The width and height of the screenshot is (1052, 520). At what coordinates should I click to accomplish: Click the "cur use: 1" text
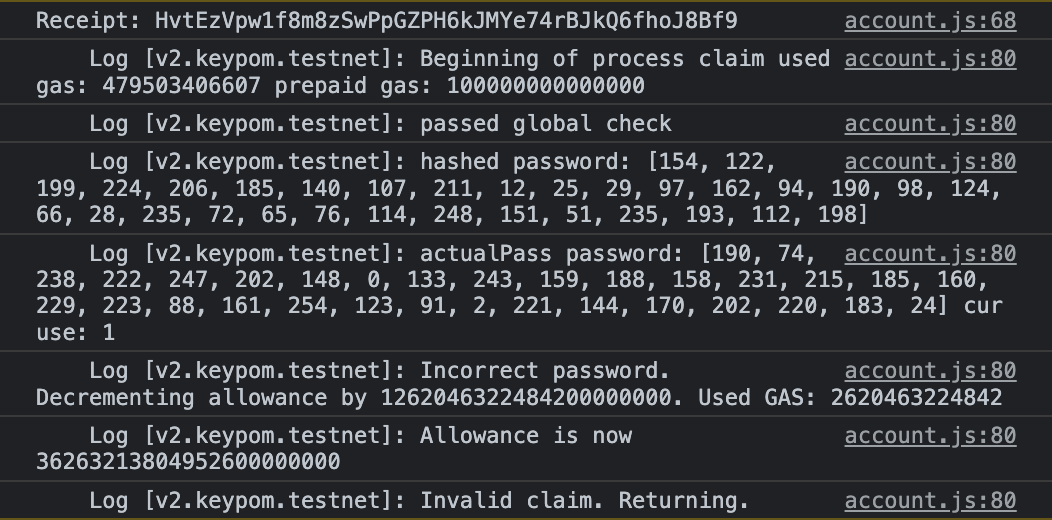click(75, 332)
